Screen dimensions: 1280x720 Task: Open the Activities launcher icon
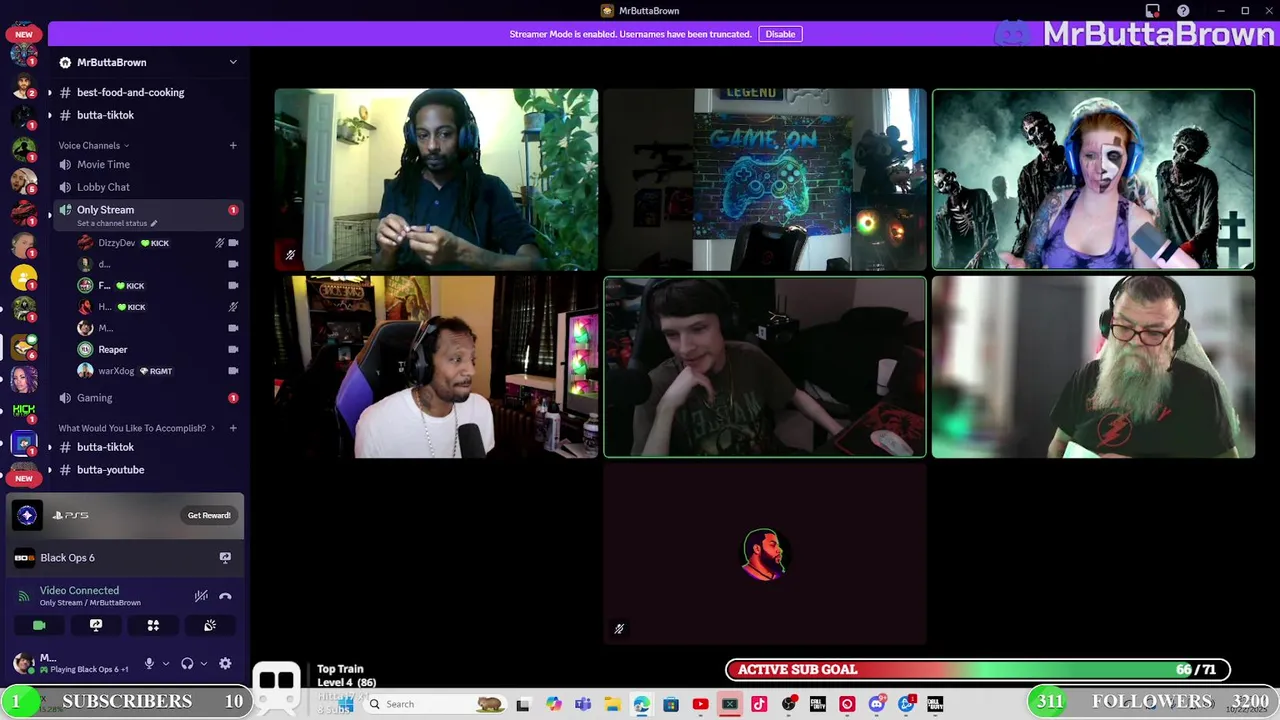[153, 625]
